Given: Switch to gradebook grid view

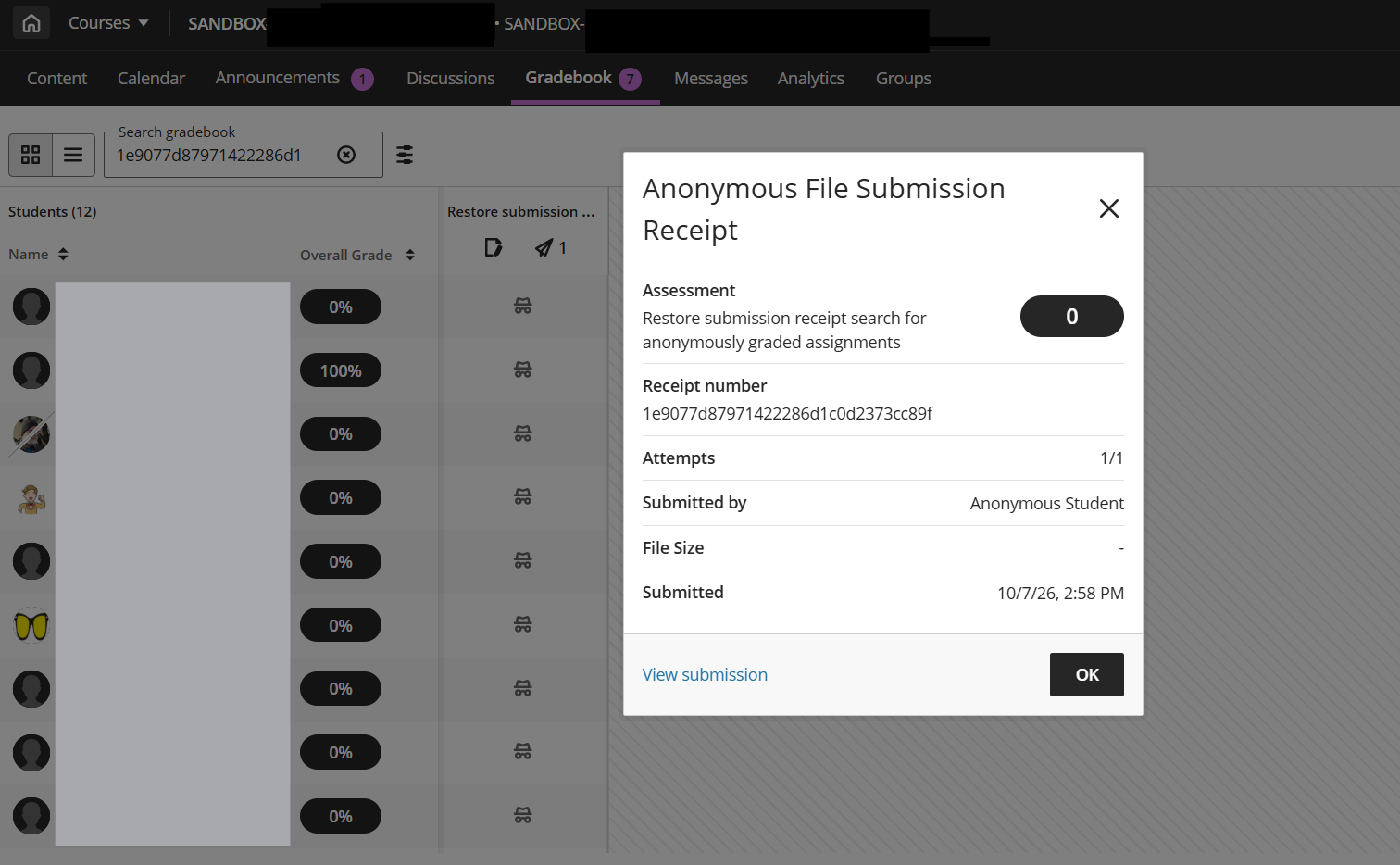Looking at the screenshot, I should (x=31, y=155).
